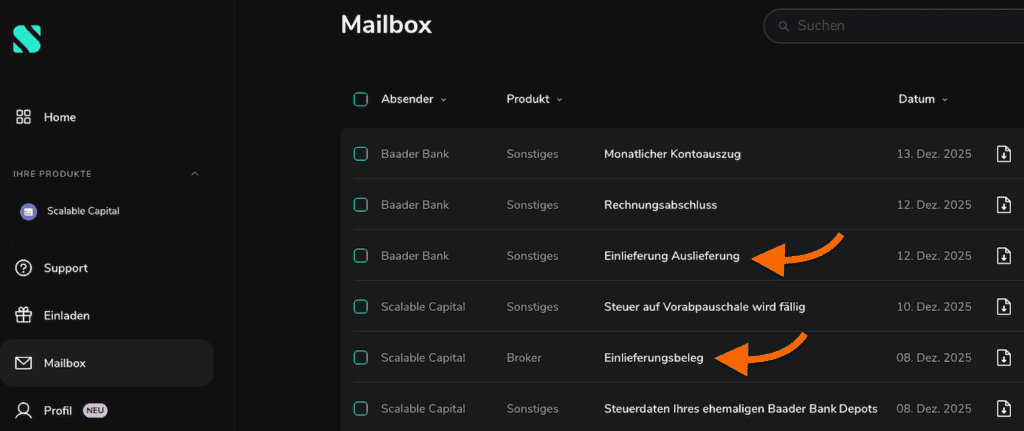Go to Home in sidebar

pyautogui.click(x=59, y=117)
